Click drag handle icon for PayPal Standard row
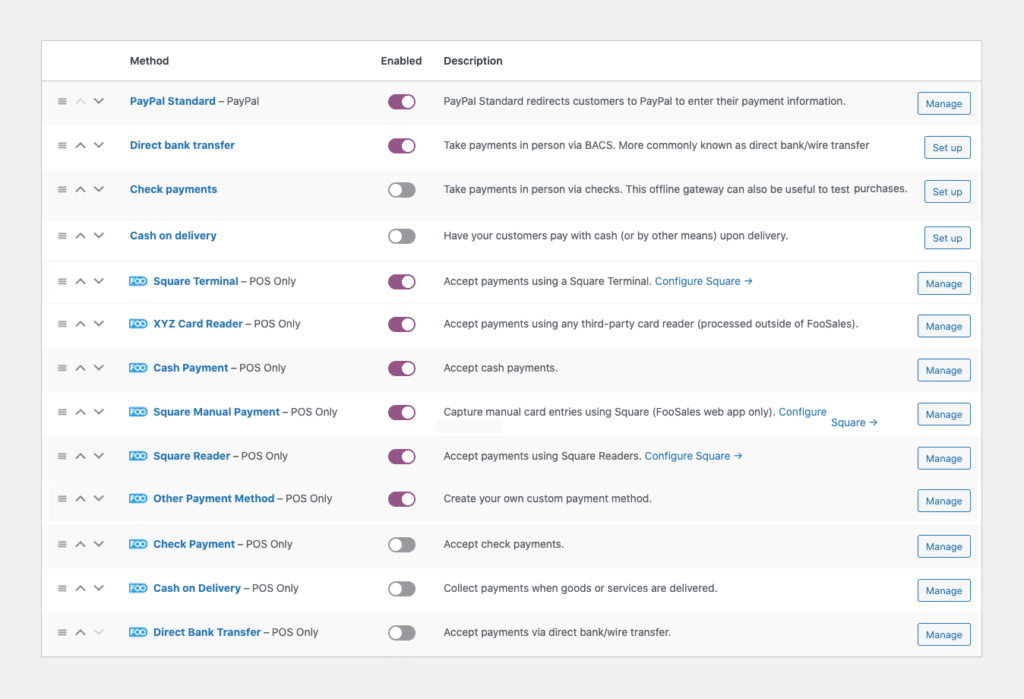This screenshot has width=1024, height=699. 62,101
